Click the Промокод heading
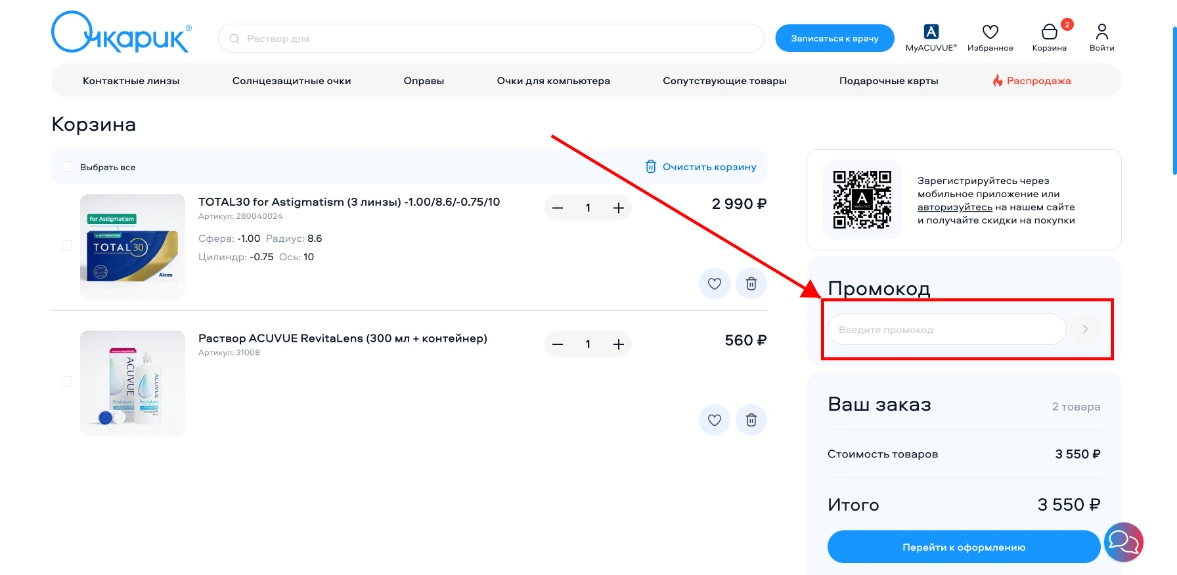The image size is (1177, 575). pos(879,289)
